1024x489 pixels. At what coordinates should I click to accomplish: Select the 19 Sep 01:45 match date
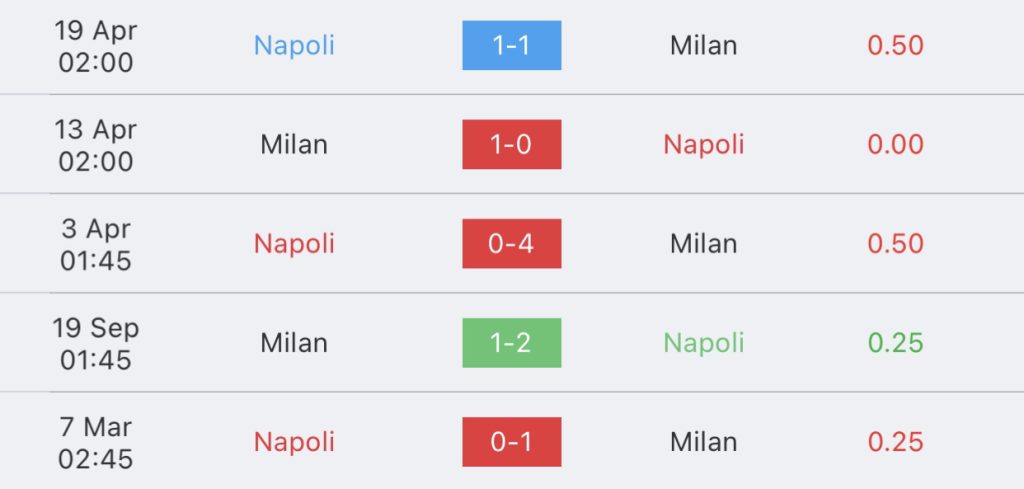point(97,343)
